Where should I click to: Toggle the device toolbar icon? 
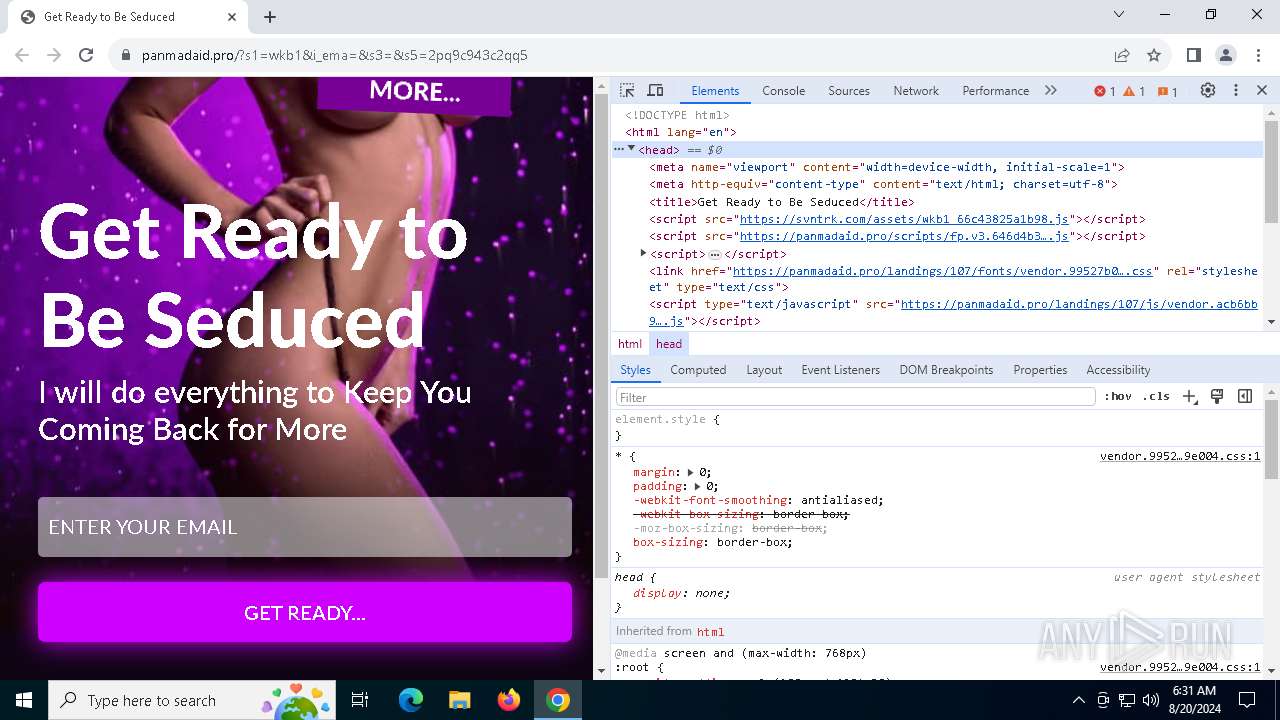point(655,90)
